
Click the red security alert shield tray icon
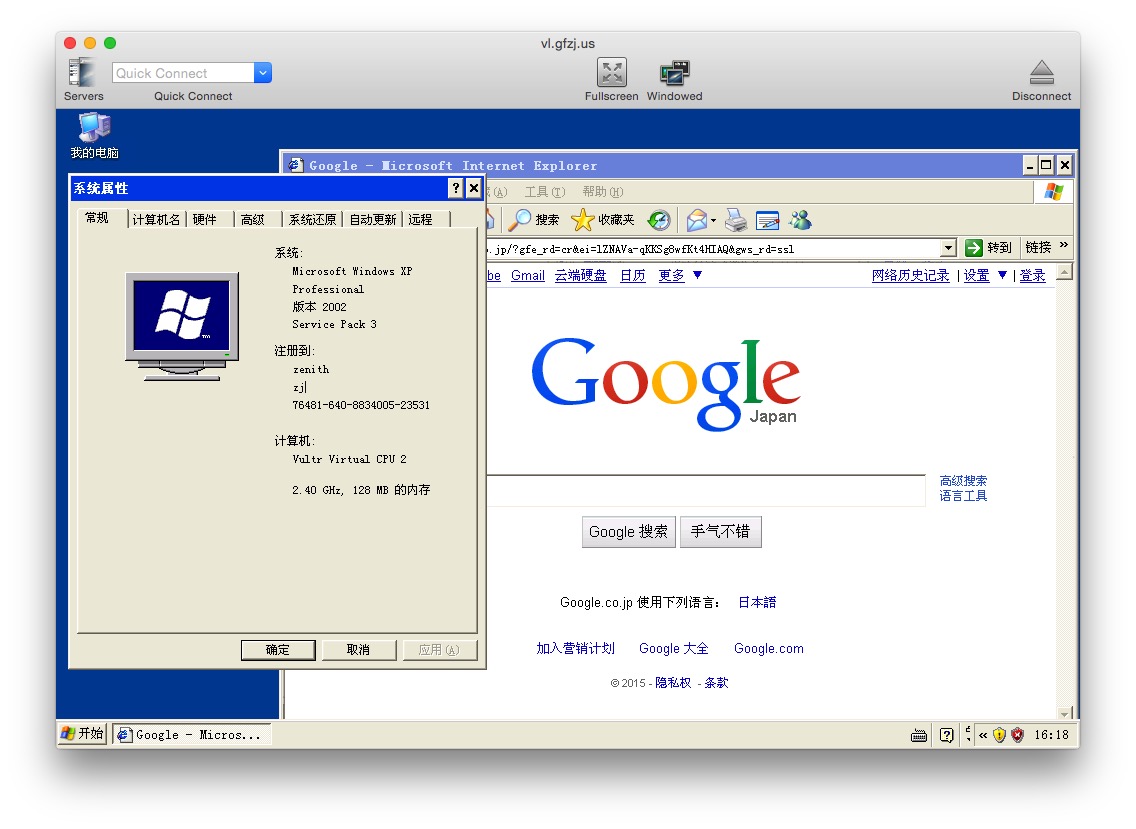click(x=1018, y=735)
